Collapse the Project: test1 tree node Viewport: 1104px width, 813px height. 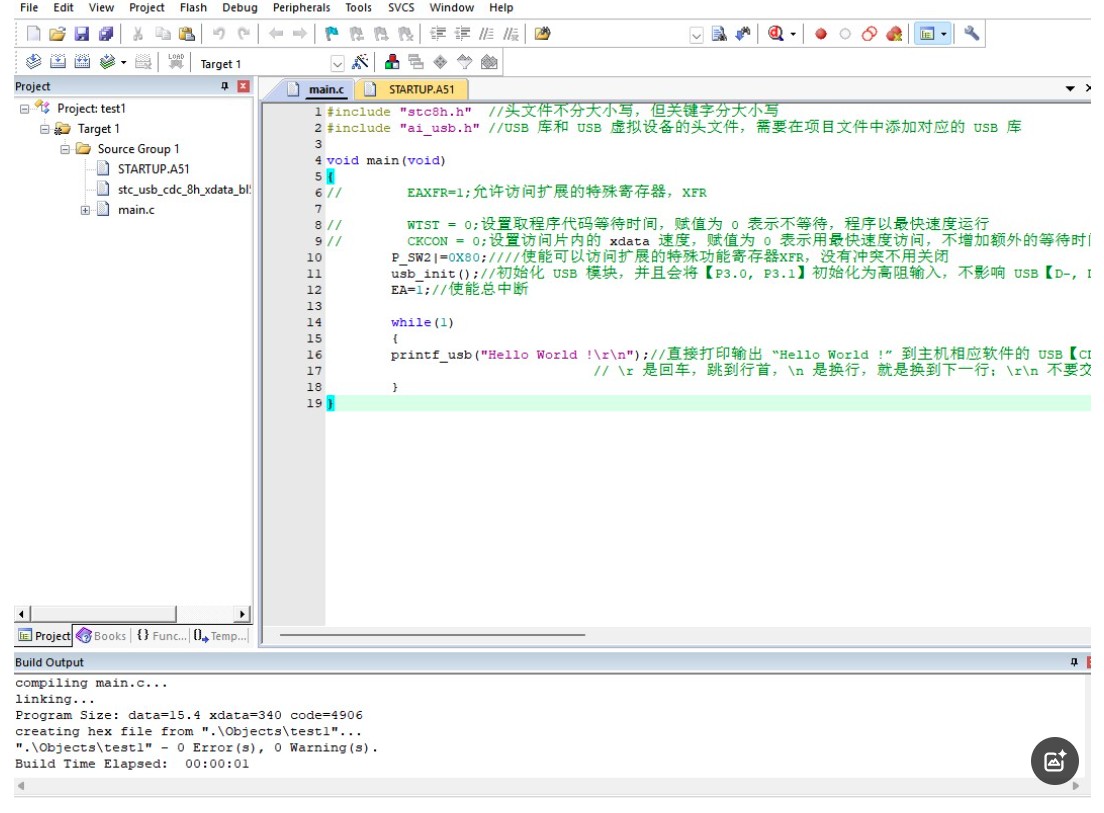point(25,108)
